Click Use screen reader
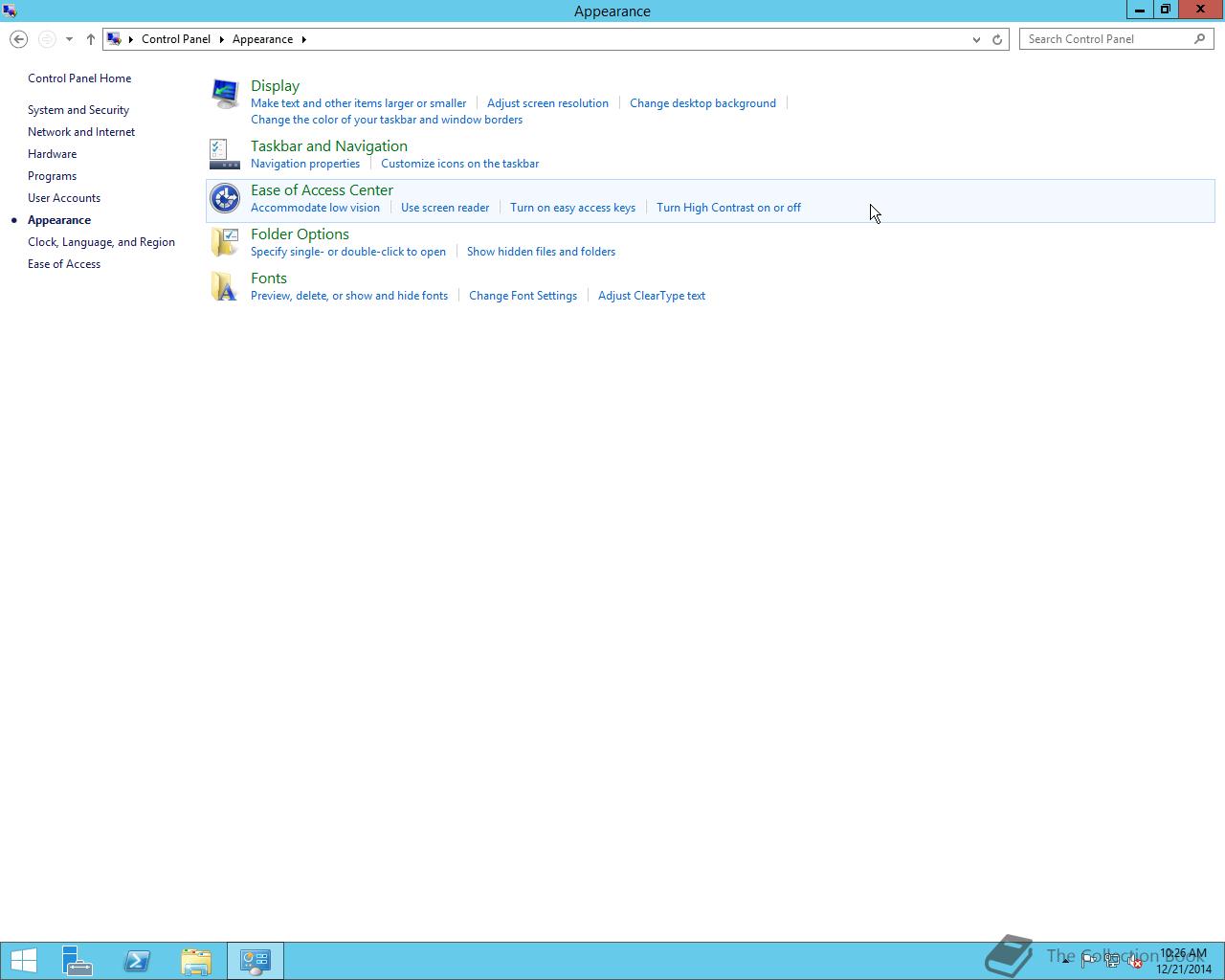This screenshot has width=1225, height=980. (x=445, y=208)
